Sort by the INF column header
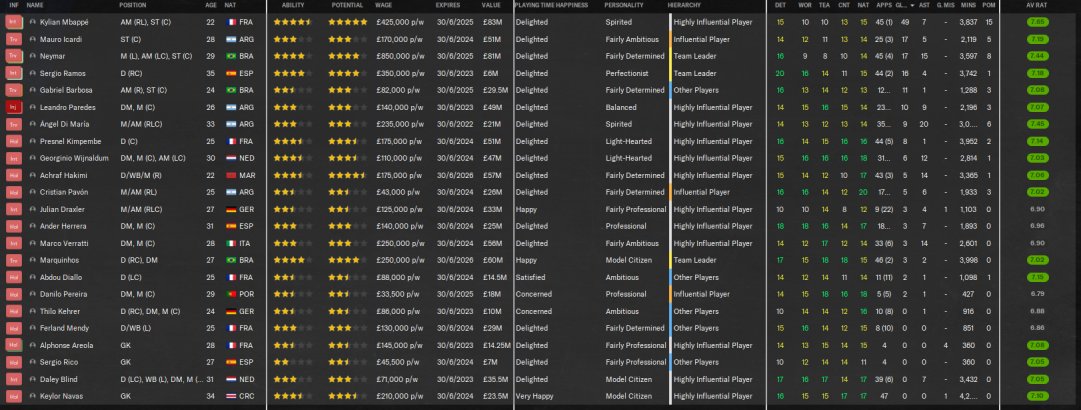Screen dimensions: 1081x410 [14, 5]
